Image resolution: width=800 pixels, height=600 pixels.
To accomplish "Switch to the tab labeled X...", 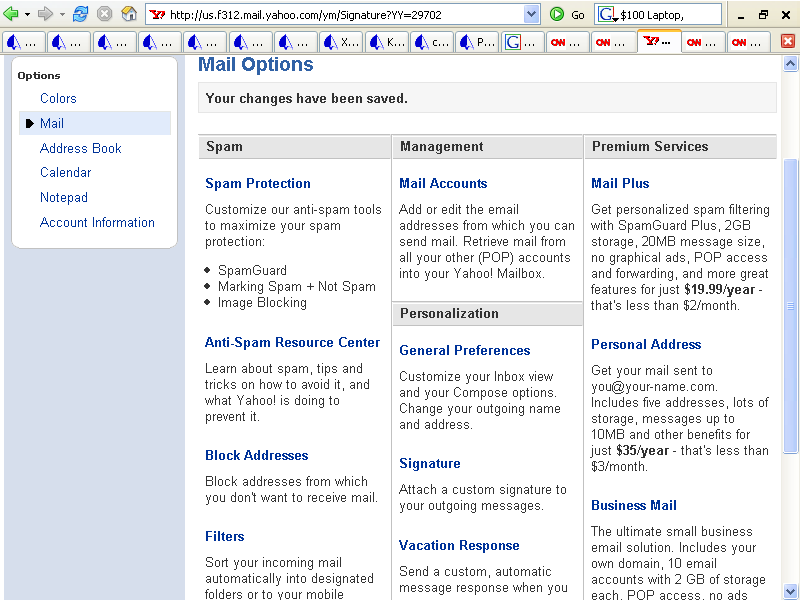I will 341,42.
